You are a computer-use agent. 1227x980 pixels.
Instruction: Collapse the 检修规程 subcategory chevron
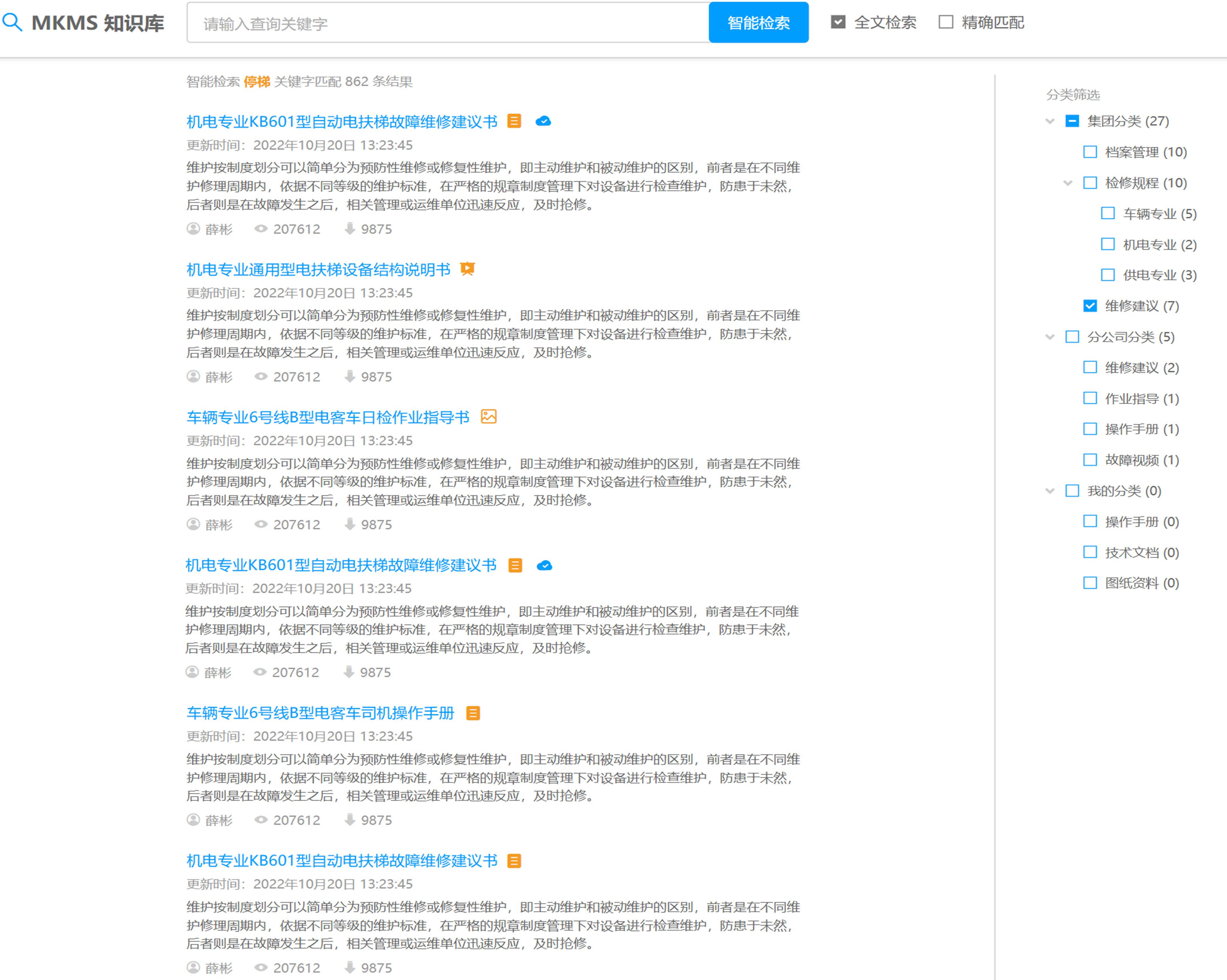tap(1068, 183)
